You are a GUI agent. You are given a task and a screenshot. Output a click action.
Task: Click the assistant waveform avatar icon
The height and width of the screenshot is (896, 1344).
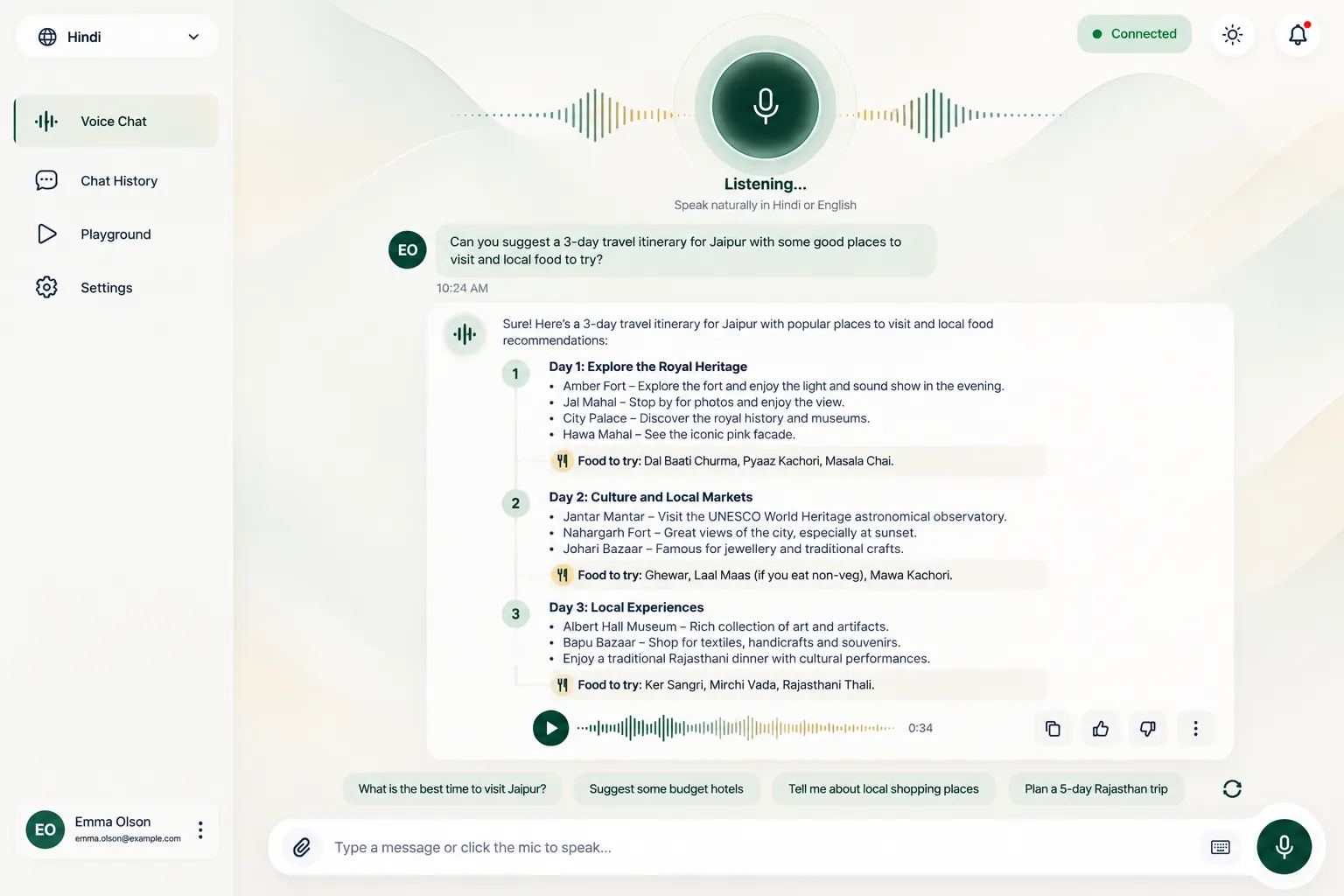[x=465, y=334]
